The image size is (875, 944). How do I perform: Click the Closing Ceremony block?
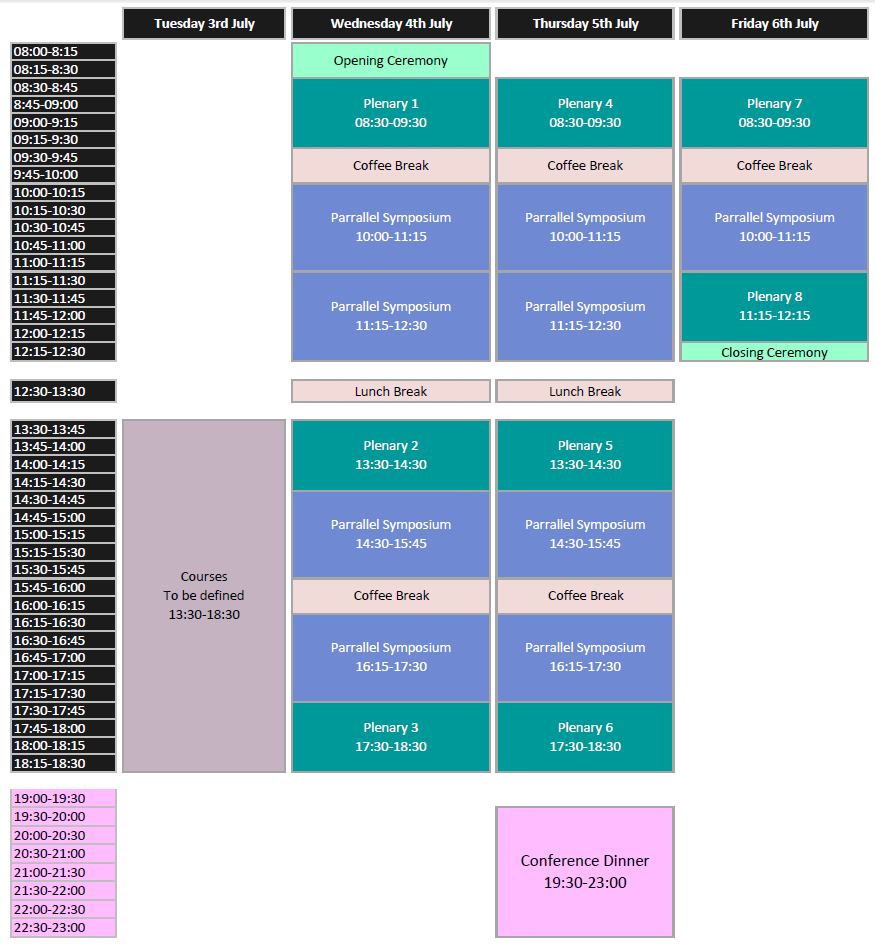click(x=774, y=352)
